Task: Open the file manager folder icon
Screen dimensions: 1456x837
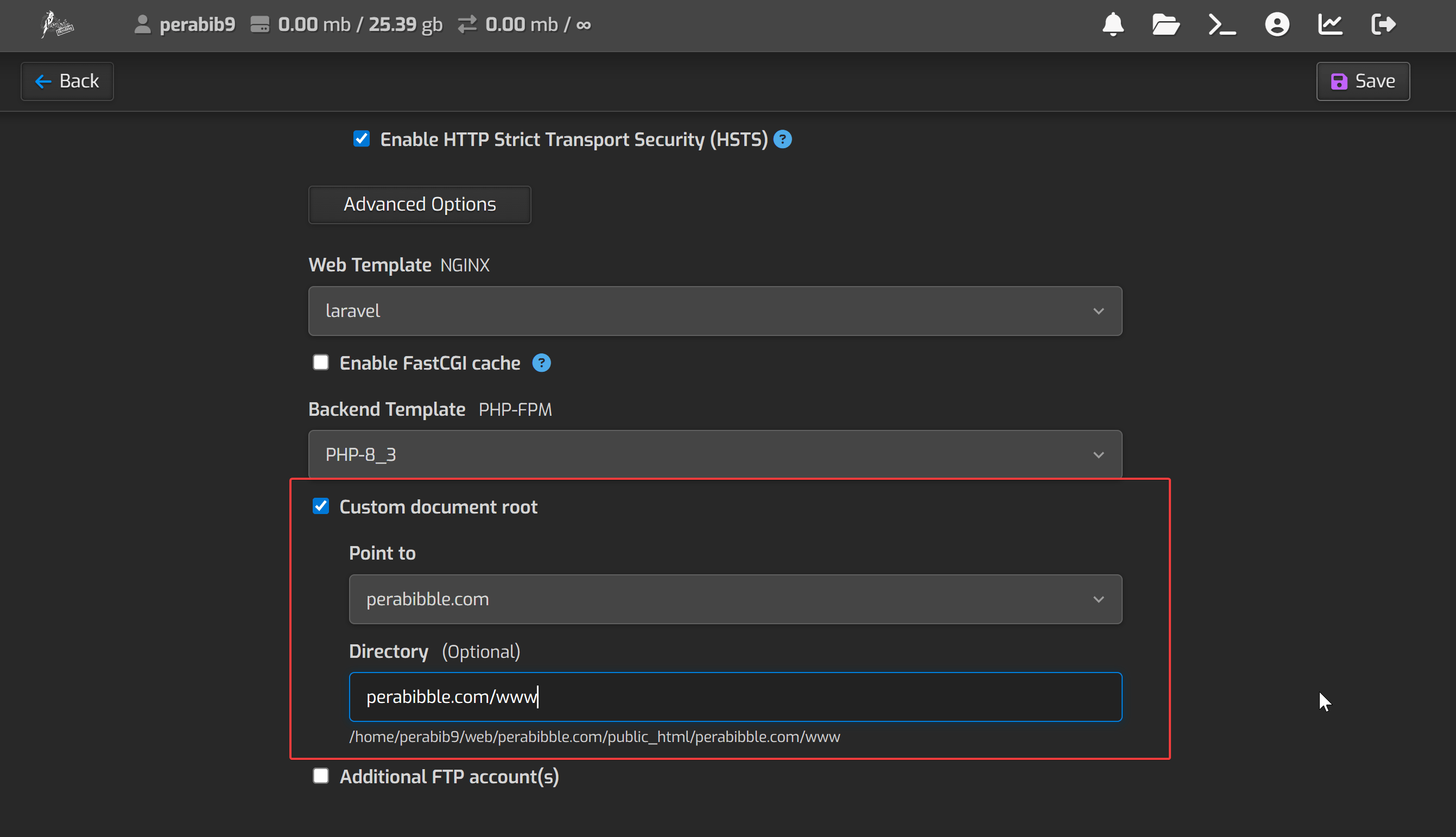Action: point(1166,25)
